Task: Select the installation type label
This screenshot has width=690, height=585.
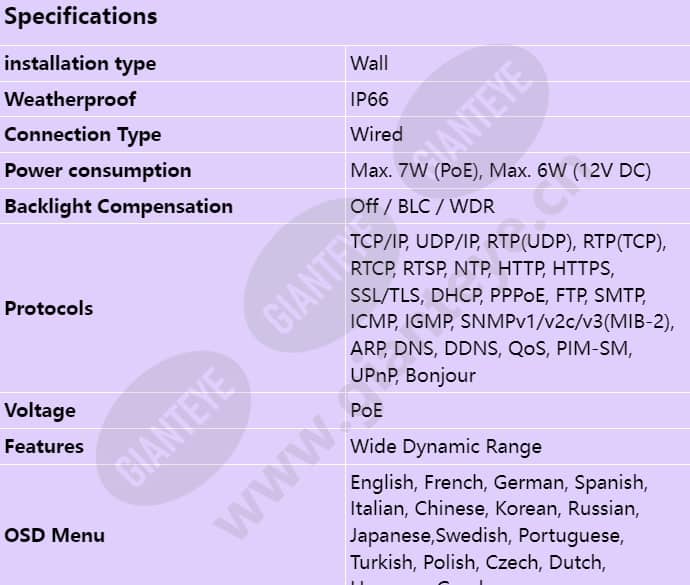Action: click(x=80, y=64)
